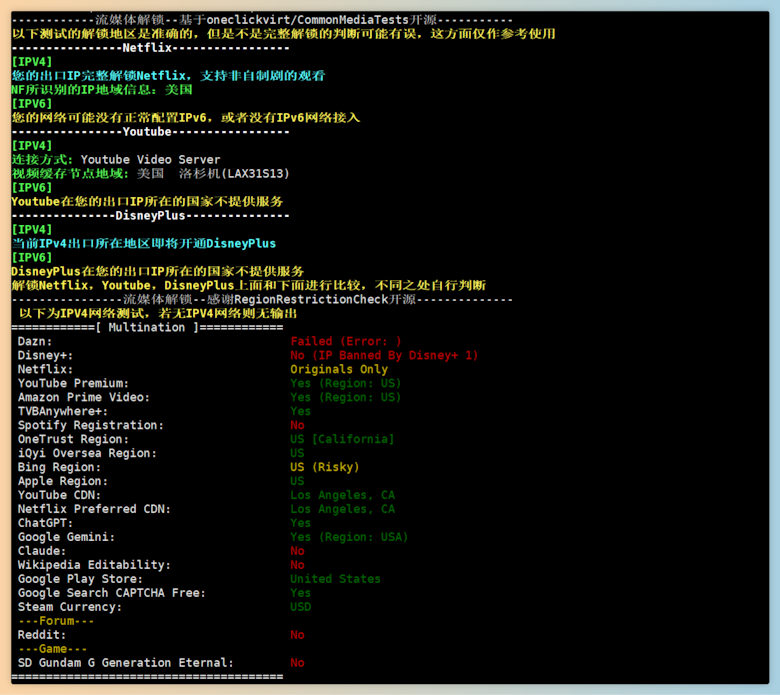Click the 'iQyi Oversea Region:' label
This screenshot has width=780, height=695.
87,453
